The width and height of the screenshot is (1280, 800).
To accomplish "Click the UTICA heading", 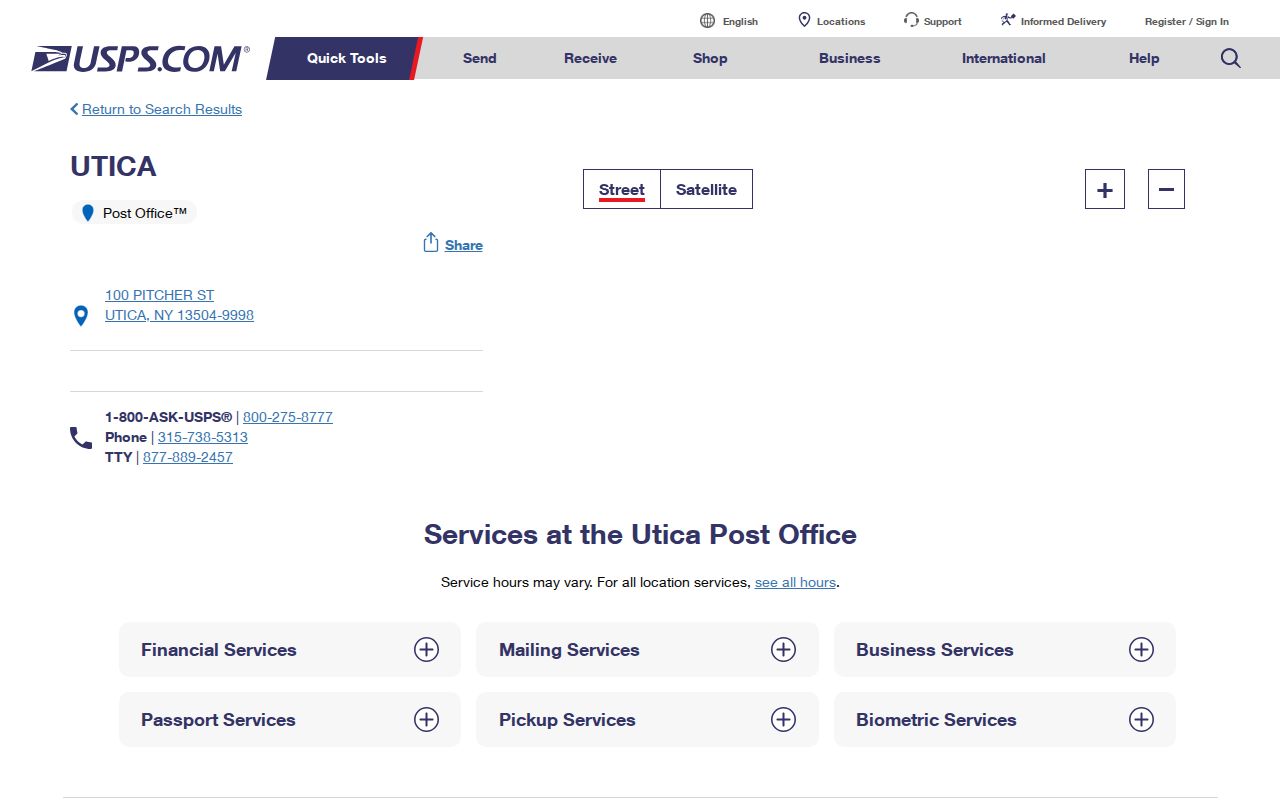I will (113, 166).
